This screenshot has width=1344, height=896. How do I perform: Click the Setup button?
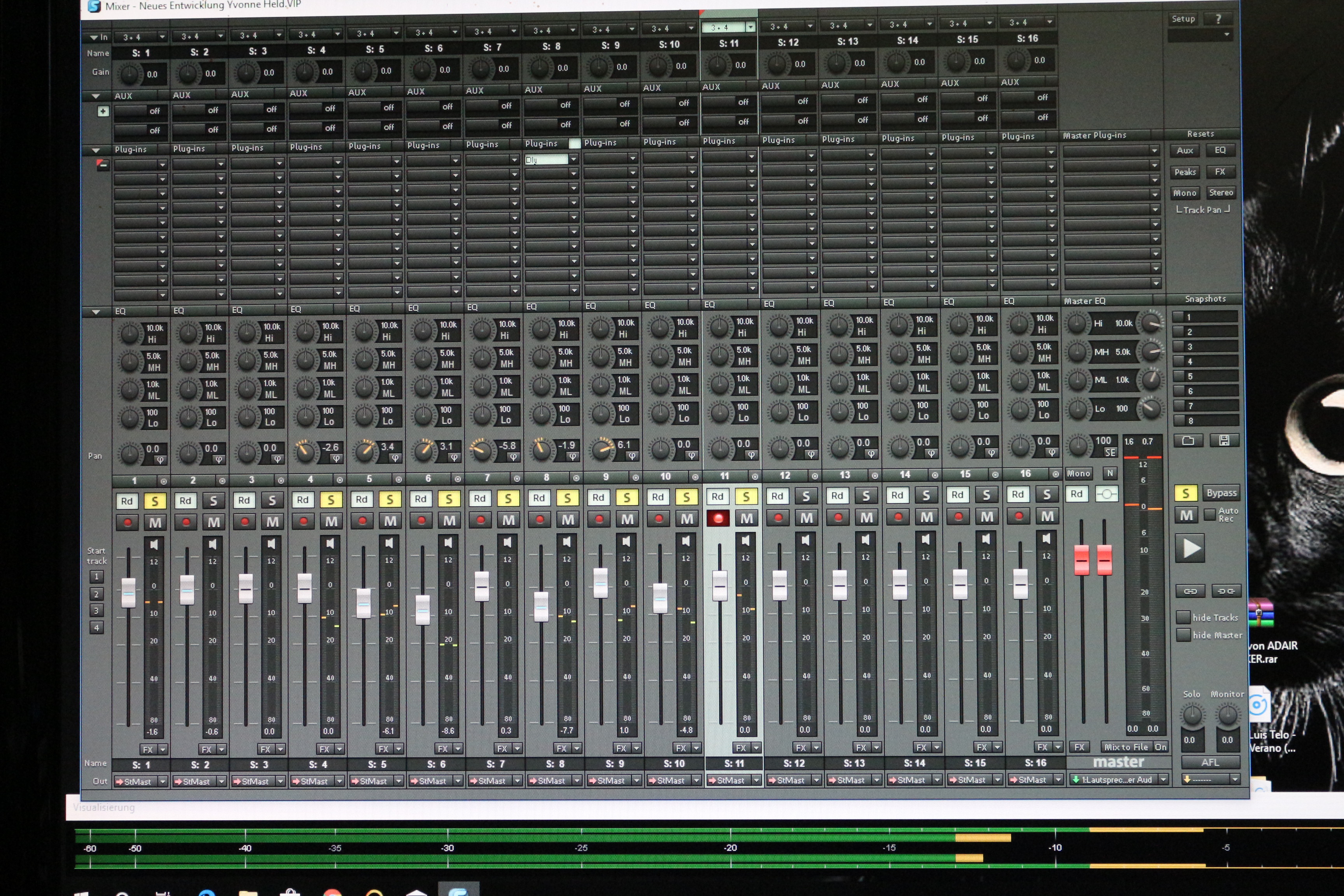[1183, 19]
